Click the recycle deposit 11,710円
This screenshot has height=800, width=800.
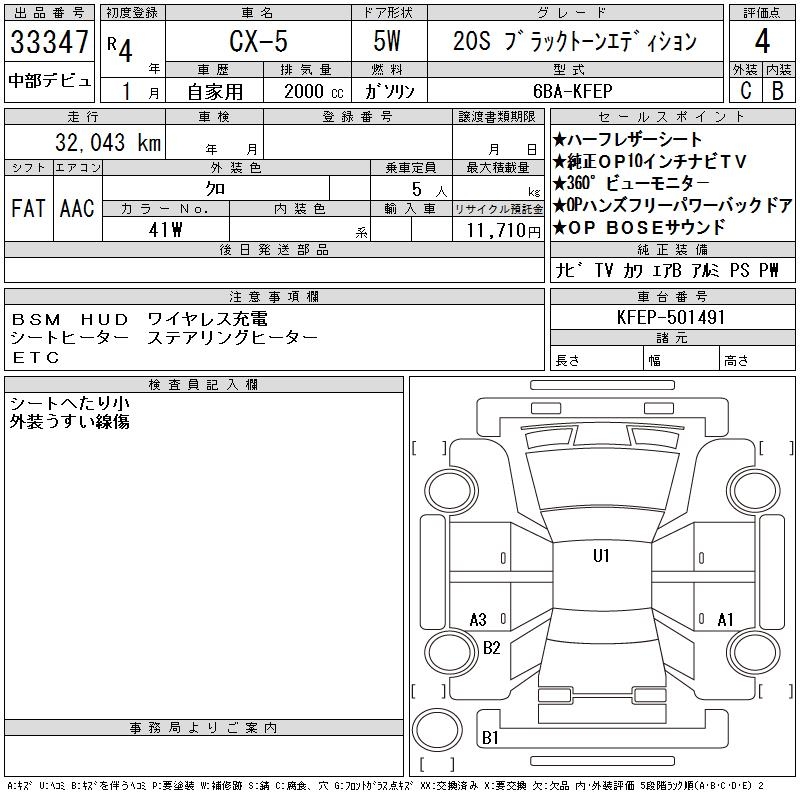pyautogui.click(x=503, y=231)
